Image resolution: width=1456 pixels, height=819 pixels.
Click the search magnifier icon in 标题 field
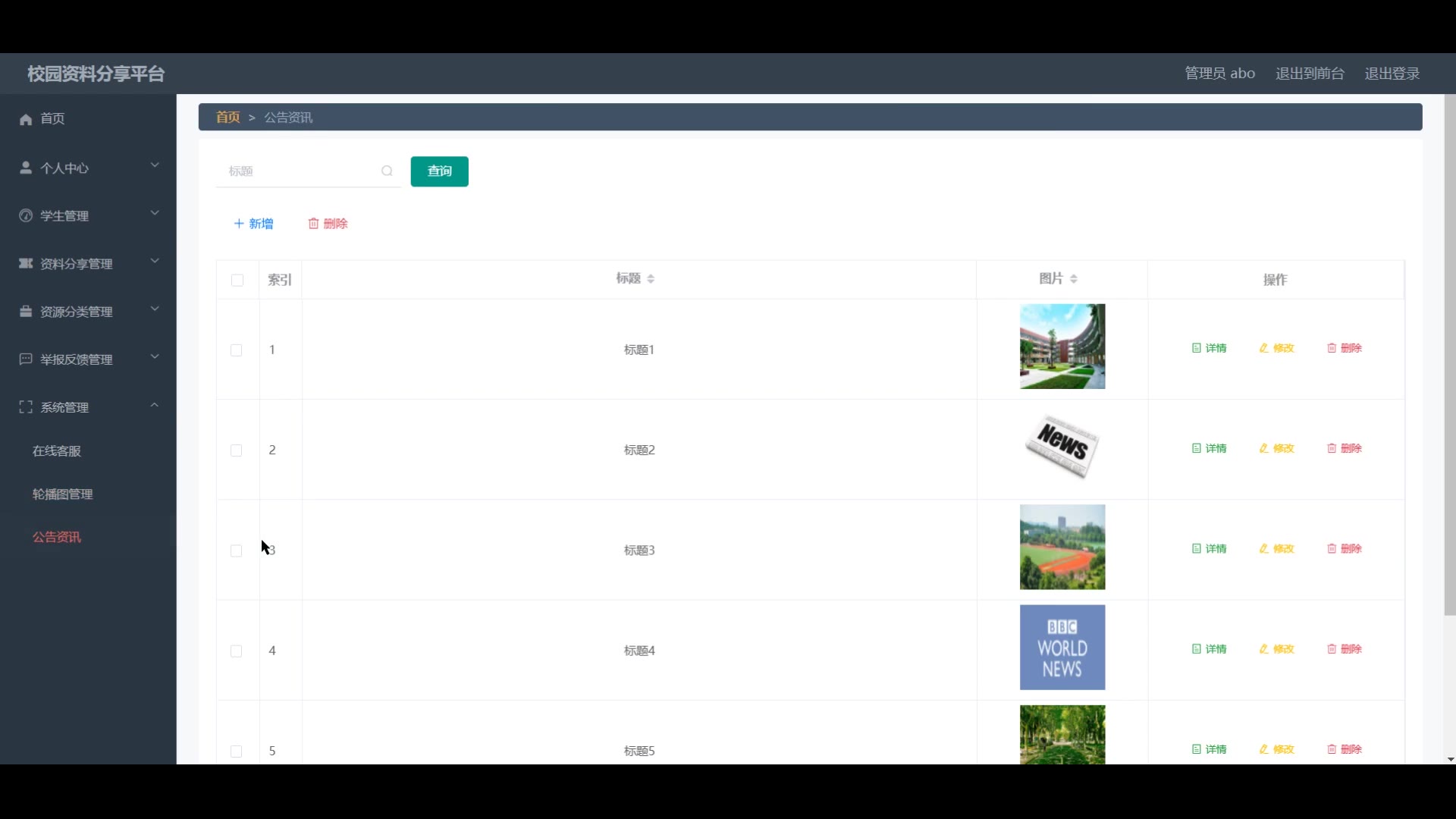point(387,171)
